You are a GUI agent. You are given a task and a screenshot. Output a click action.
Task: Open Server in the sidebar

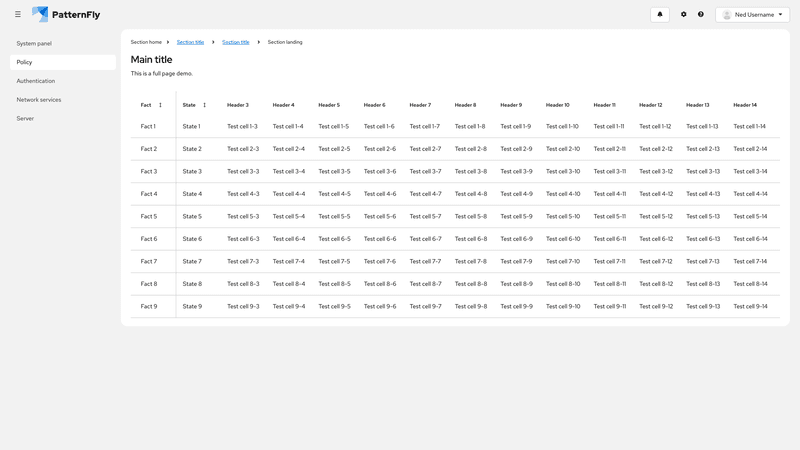click(x=25, y=118)
